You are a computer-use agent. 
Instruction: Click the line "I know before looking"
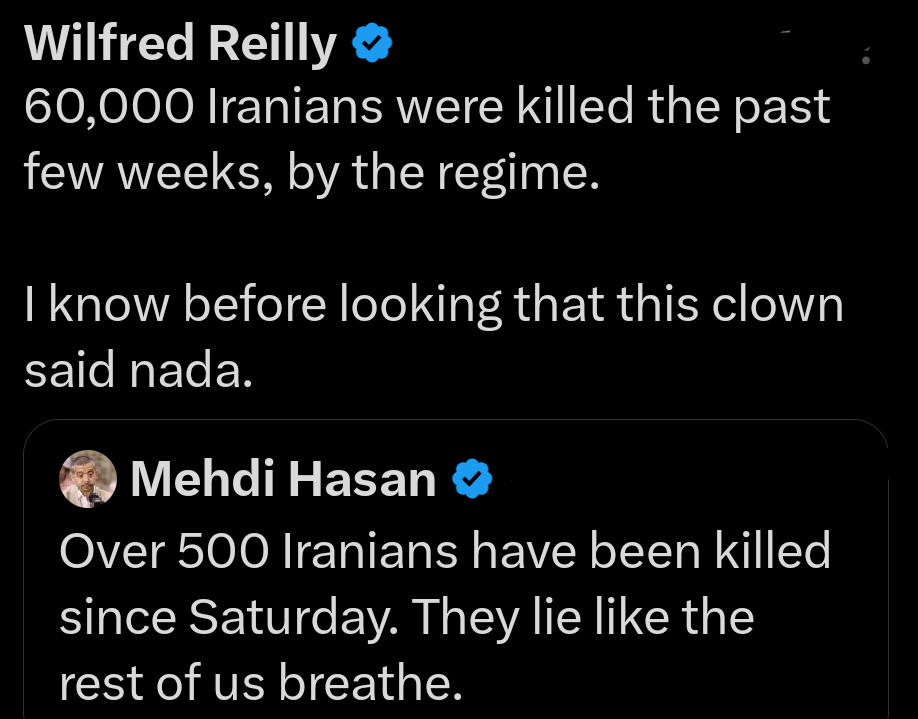click(x=432, y=305)
